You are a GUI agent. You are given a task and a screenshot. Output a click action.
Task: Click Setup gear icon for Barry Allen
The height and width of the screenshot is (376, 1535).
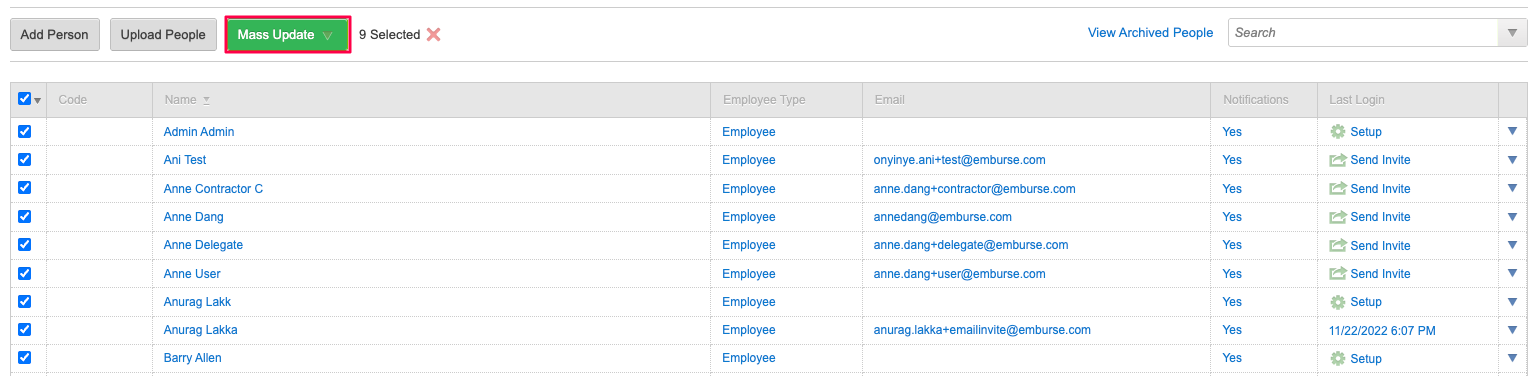(1337, 358)
